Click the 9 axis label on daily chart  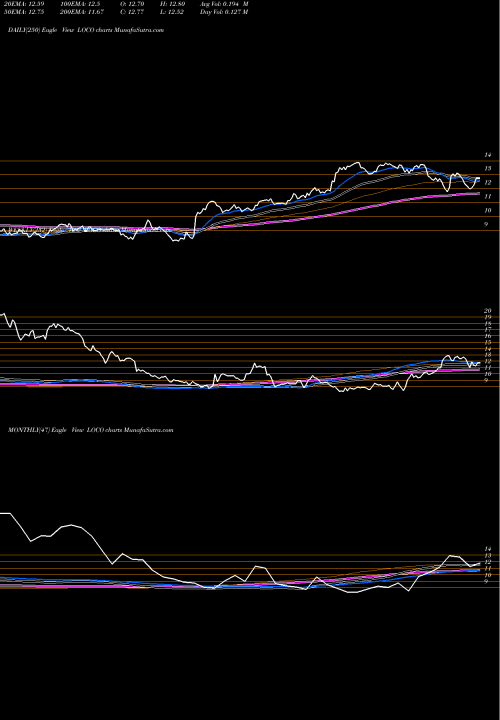486,225
